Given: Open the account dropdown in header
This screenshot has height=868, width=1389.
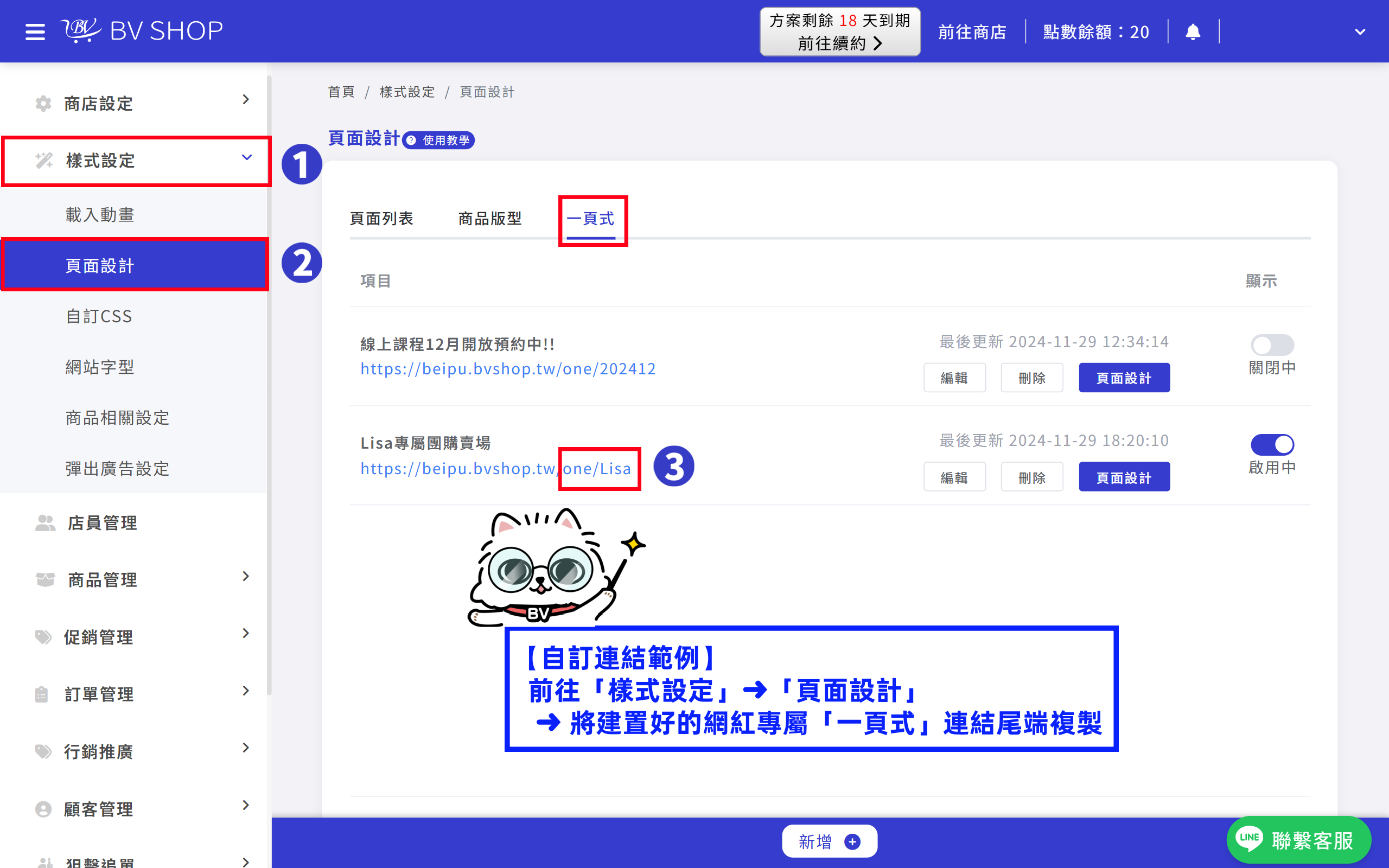Looking at the screenshot, I should [1360, 31].
